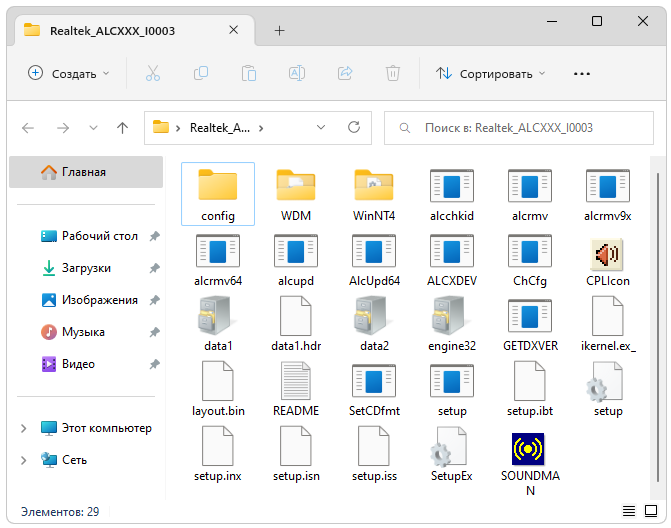The width and height of the screenshot is (671, 528).
Task: Click chevron before Realtek_A... breadcrumb
Action: 178,128
